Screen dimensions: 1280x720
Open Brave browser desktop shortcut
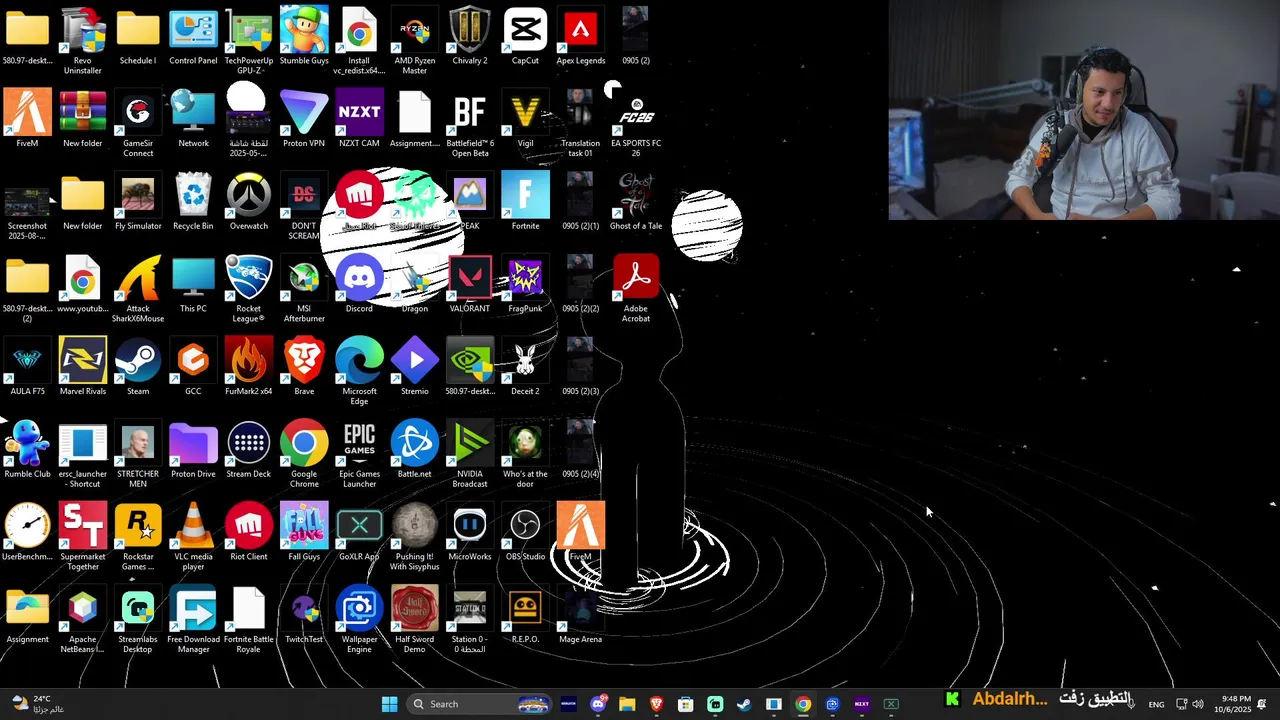click(x=304, y=367)
